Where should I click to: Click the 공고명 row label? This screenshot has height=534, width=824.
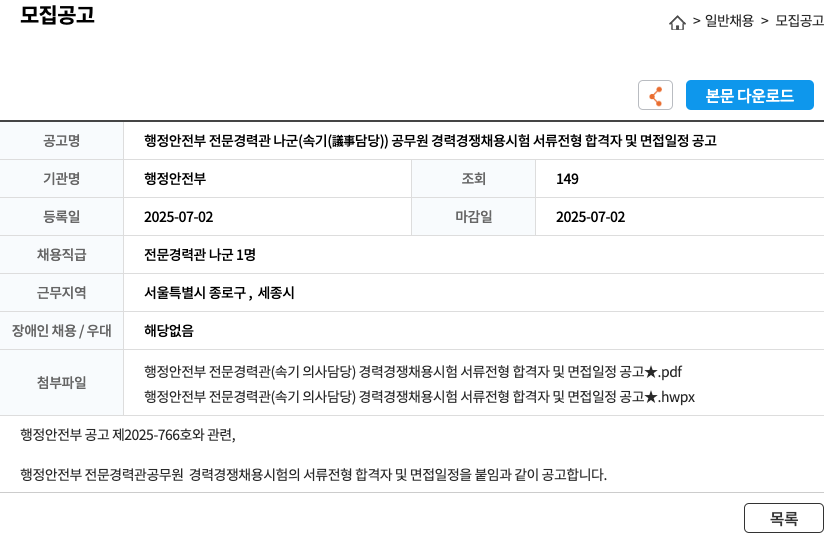tap(61, 140)
